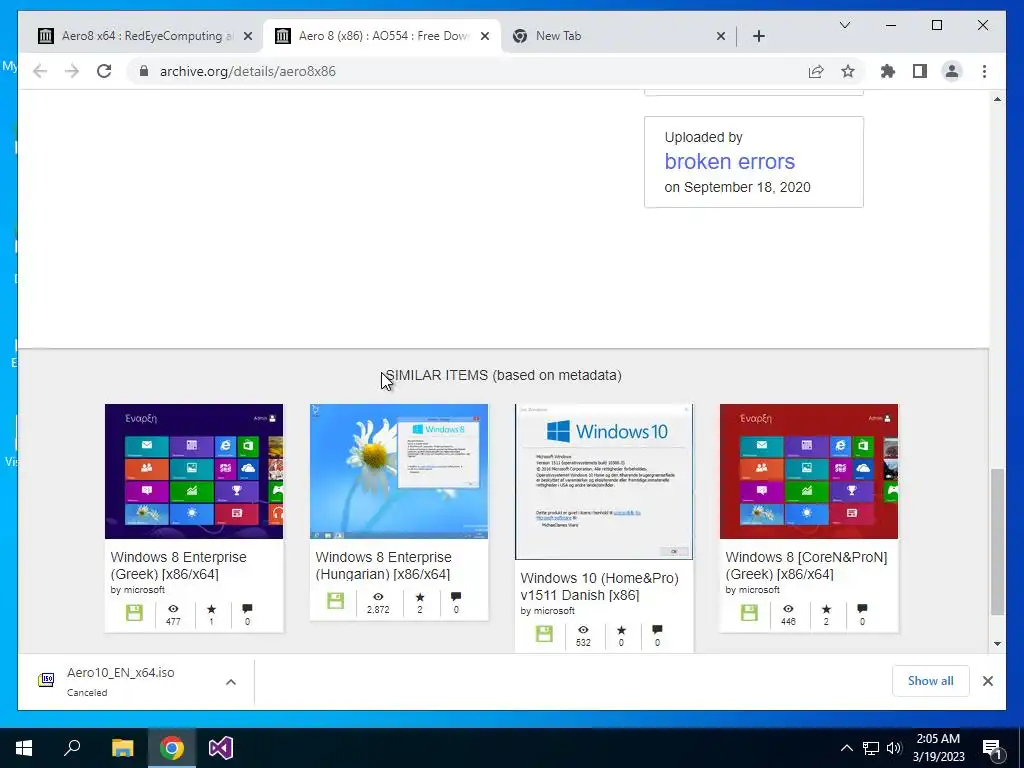Go back to previous page
The image size is (1024, 768).
40,71
